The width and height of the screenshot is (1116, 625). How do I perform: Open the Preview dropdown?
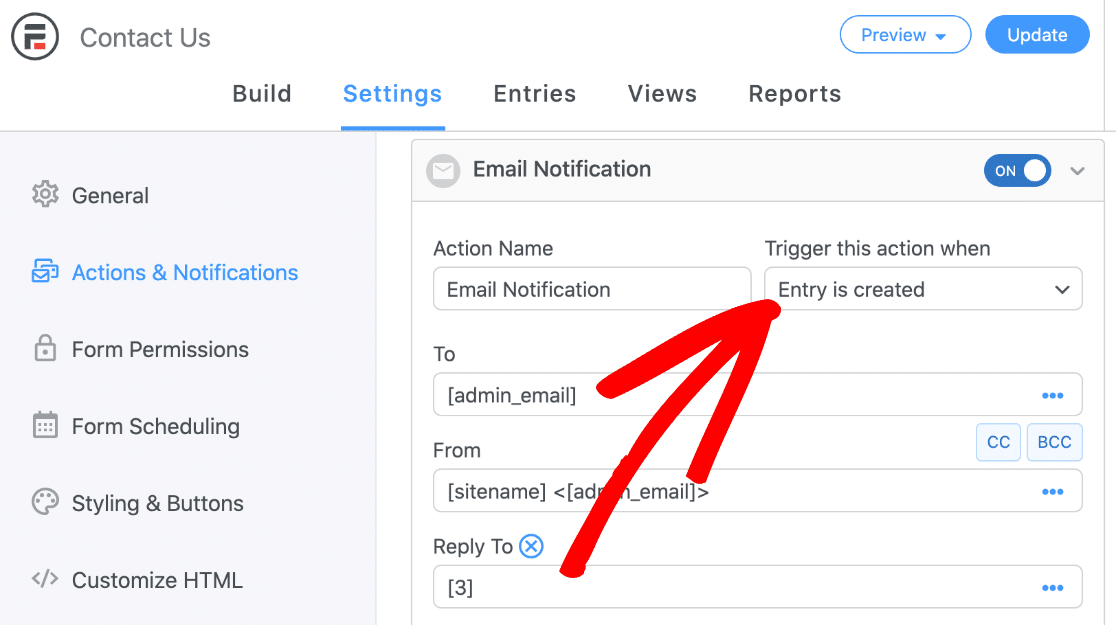pos(905,34)
